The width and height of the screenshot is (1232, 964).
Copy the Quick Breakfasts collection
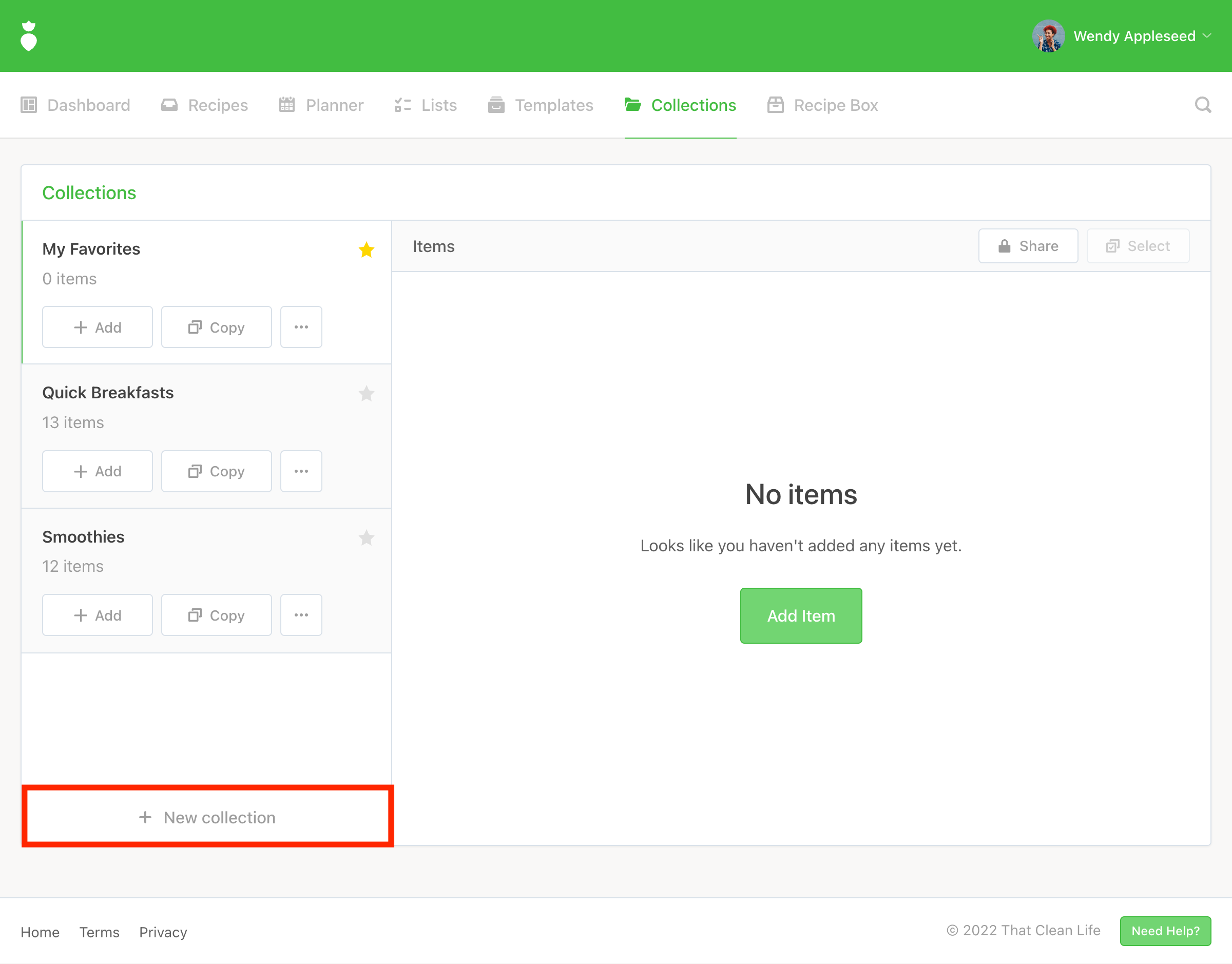216,471
